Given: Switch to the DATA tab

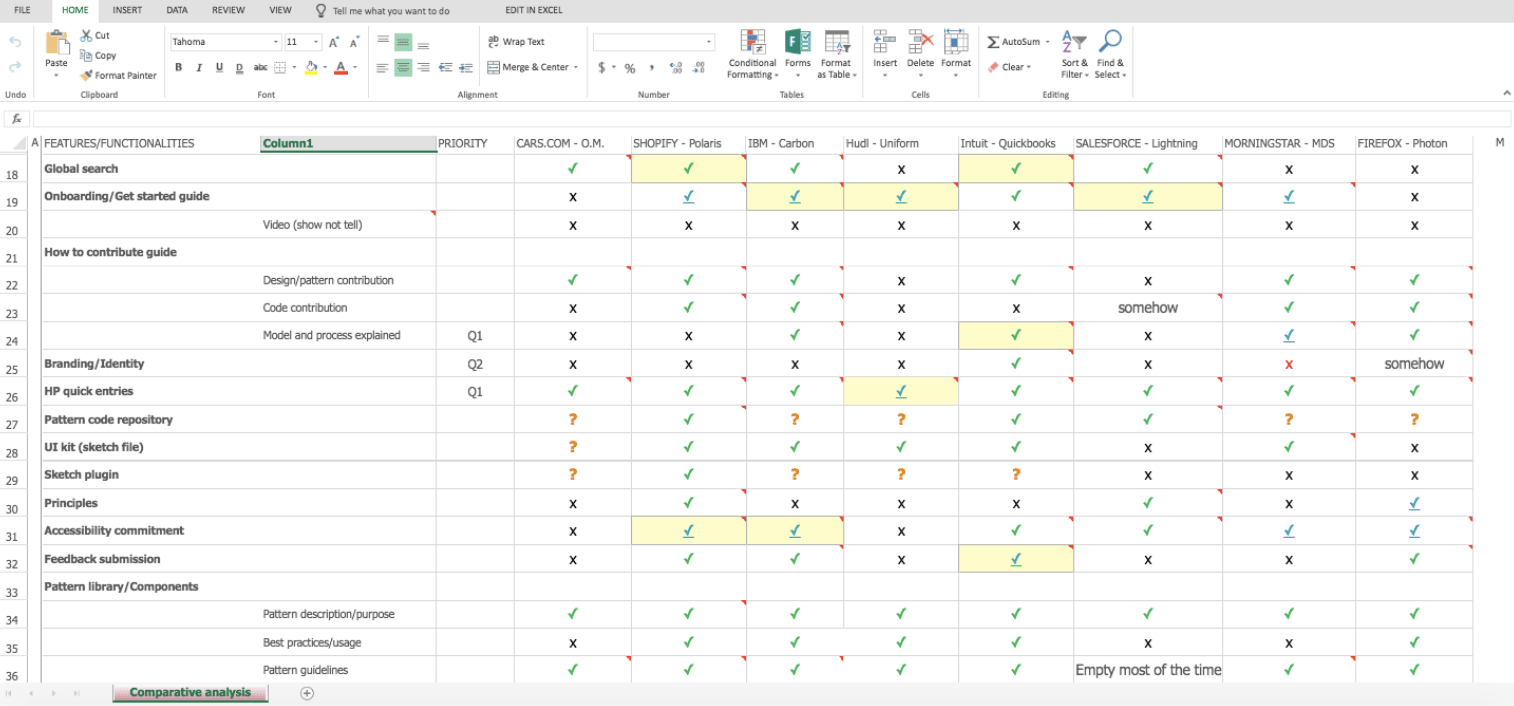Looking at the screenshot, I should click(x=177, y=10).
